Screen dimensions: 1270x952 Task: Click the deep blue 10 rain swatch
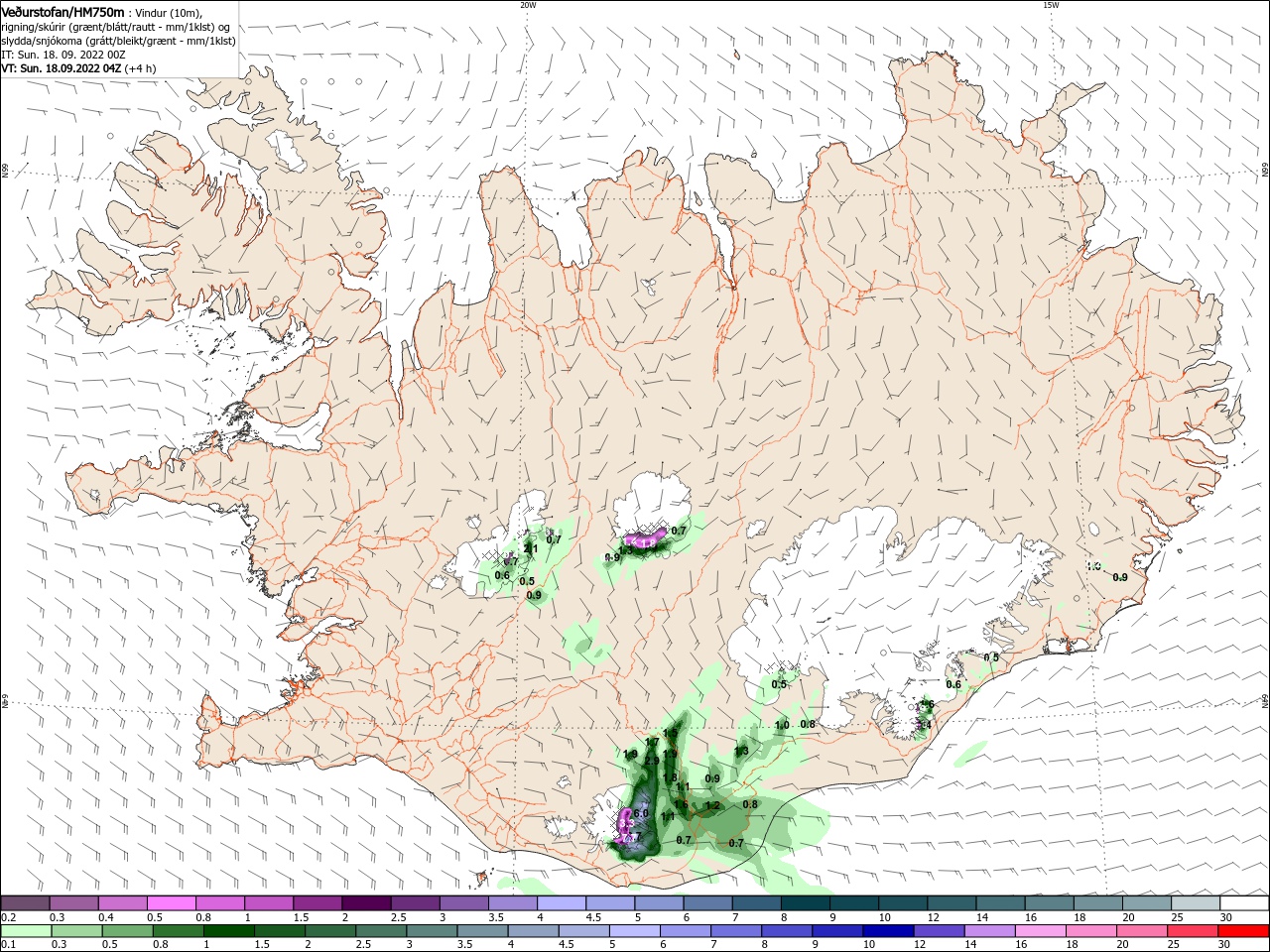887,932
